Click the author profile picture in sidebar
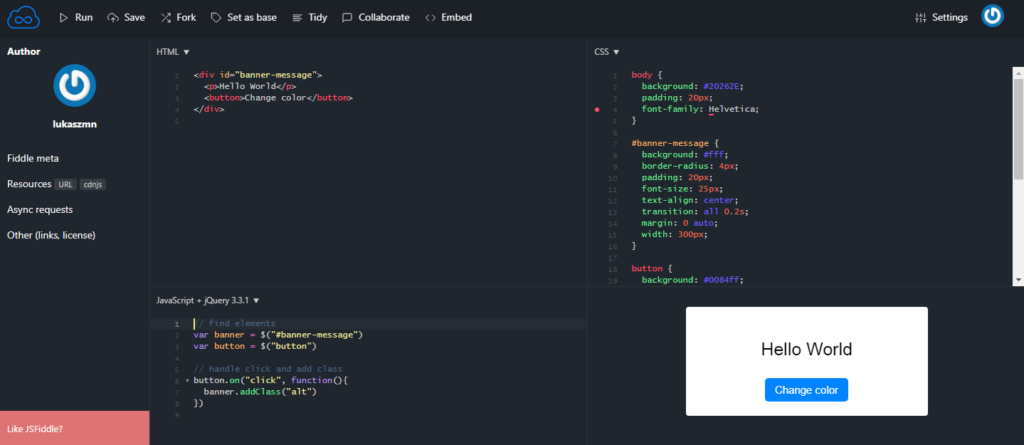 click(x=74, y=85)
